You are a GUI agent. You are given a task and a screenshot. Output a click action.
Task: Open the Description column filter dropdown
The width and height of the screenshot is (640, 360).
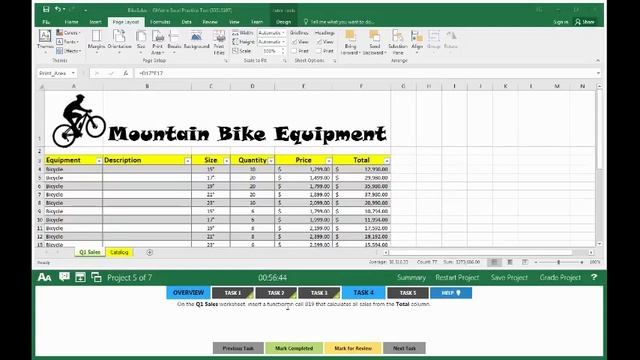(x=187, y=161)
